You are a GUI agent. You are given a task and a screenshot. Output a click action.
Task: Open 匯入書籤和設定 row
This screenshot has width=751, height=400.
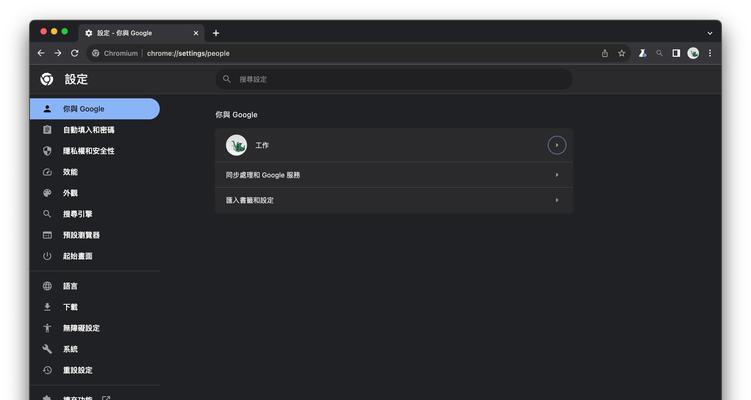(x=394, y=200)
